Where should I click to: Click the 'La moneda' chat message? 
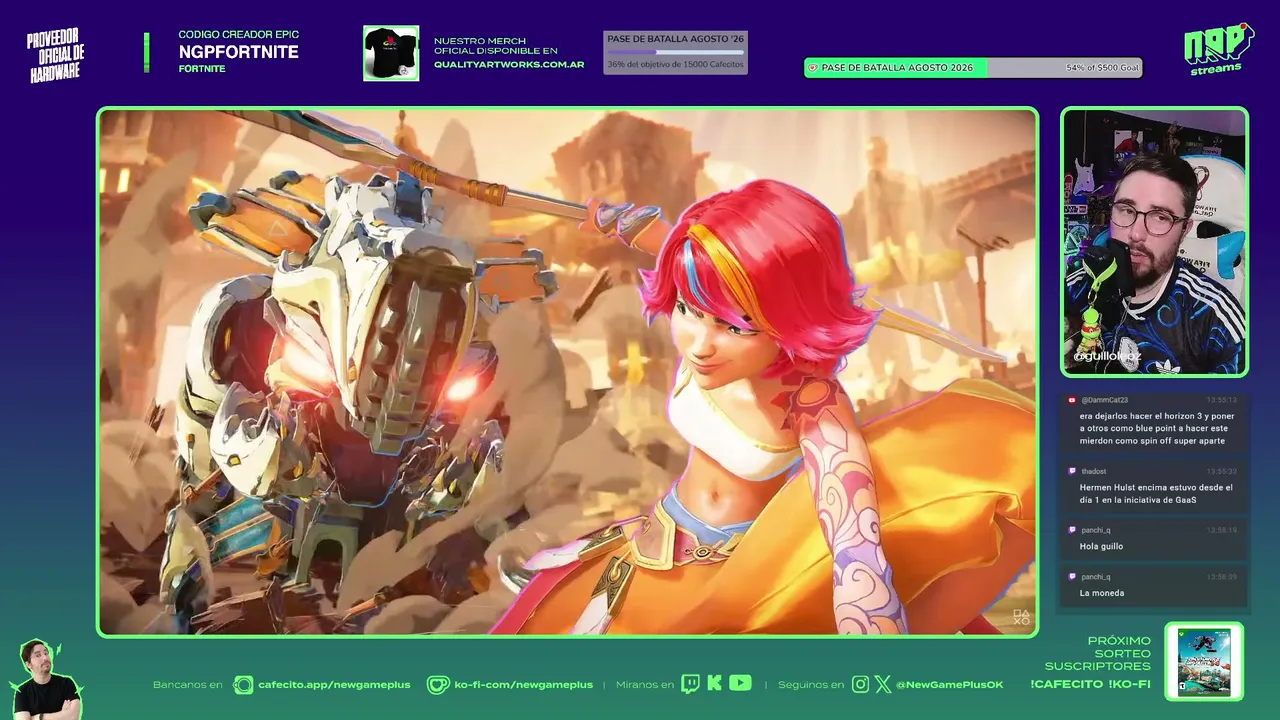[1102, 593]
